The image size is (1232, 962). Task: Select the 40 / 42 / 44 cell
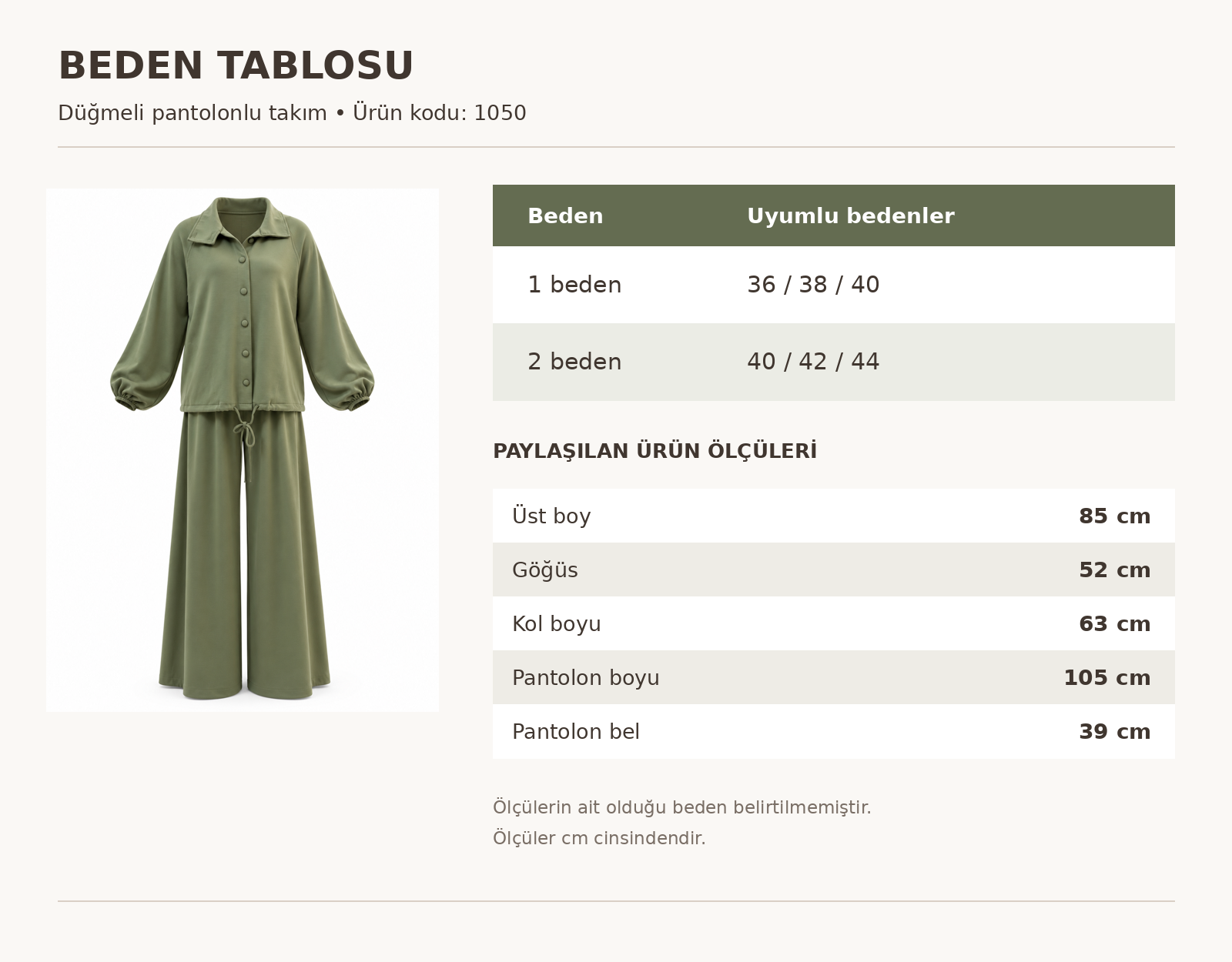point(813,362)
